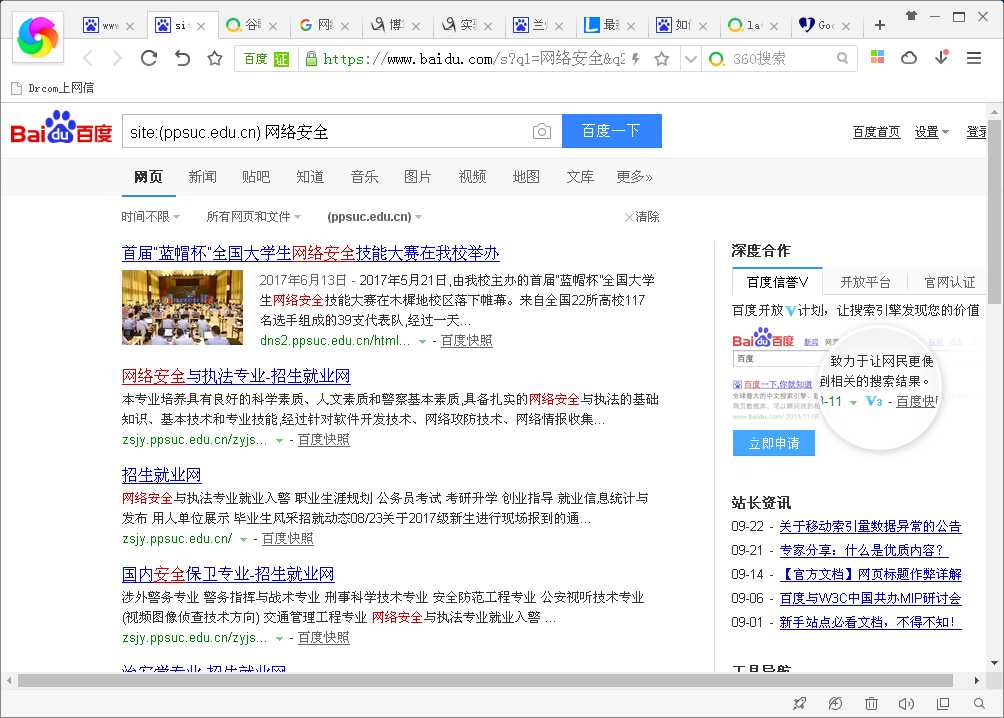Open the browser hamburger menu
The width and height of the screenshot is (1004, 718).
974,58
